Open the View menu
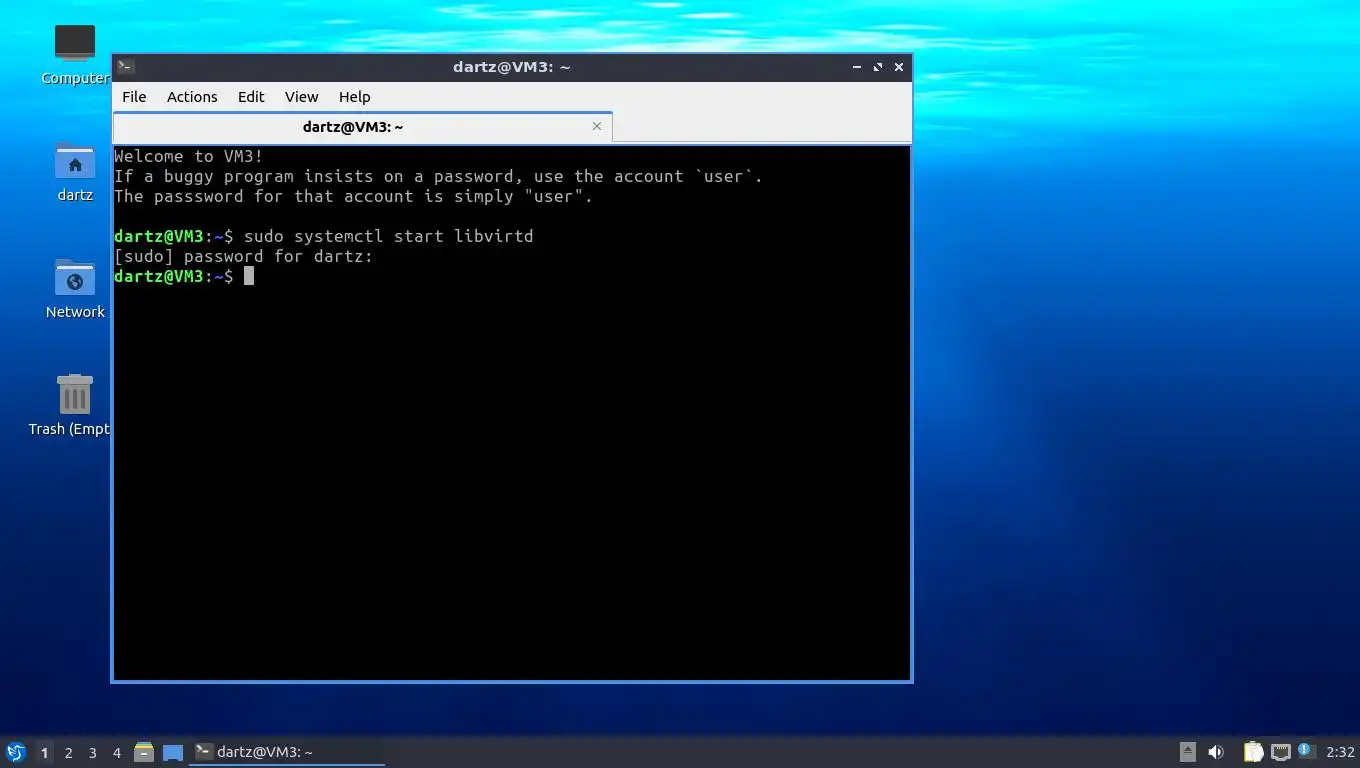Viewport: 1360px width, 768px height. (x=301, y=97)
